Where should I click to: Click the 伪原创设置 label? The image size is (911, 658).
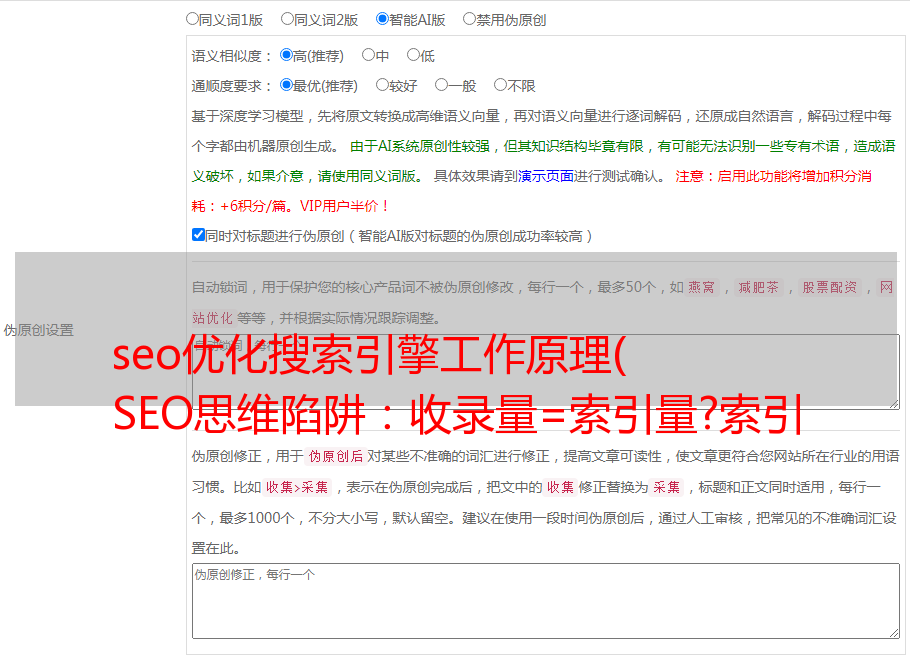(x=39, y=330)
